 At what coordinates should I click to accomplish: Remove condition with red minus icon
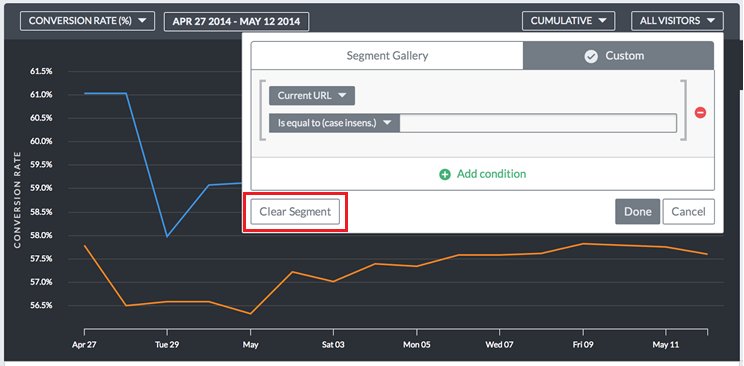pos(700,113)
